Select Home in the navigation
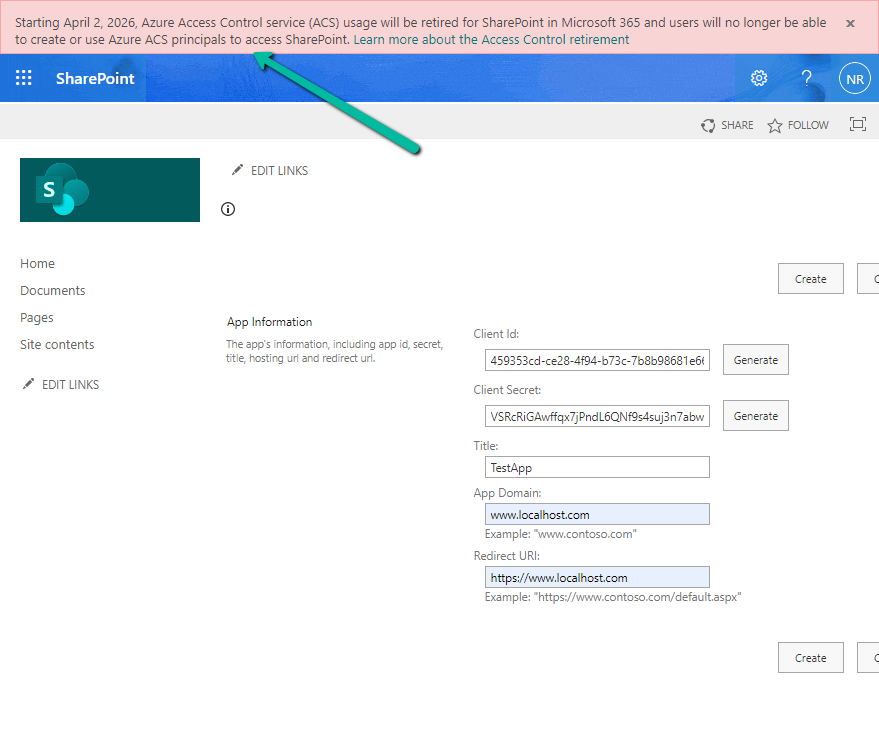The image size is (879, 750). (x=37, y=263)
